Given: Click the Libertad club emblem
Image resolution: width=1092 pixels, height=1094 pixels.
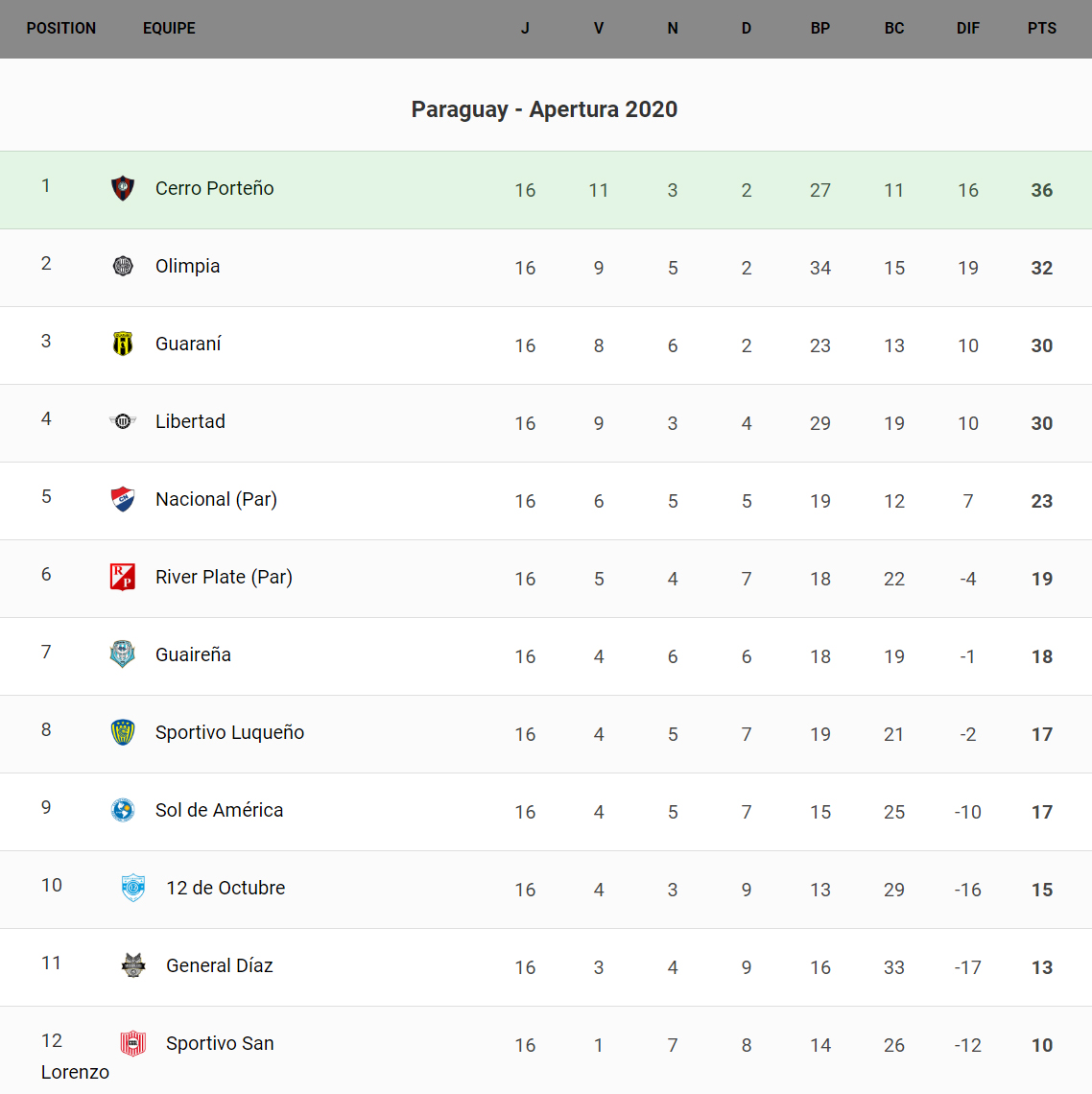Looking at the screenshot, I should click(x=123, y=421).
